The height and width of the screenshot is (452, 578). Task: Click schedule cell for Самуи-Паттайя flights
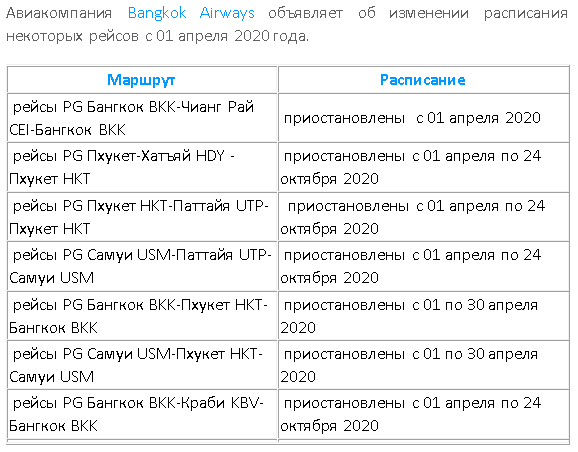(423, 266)
